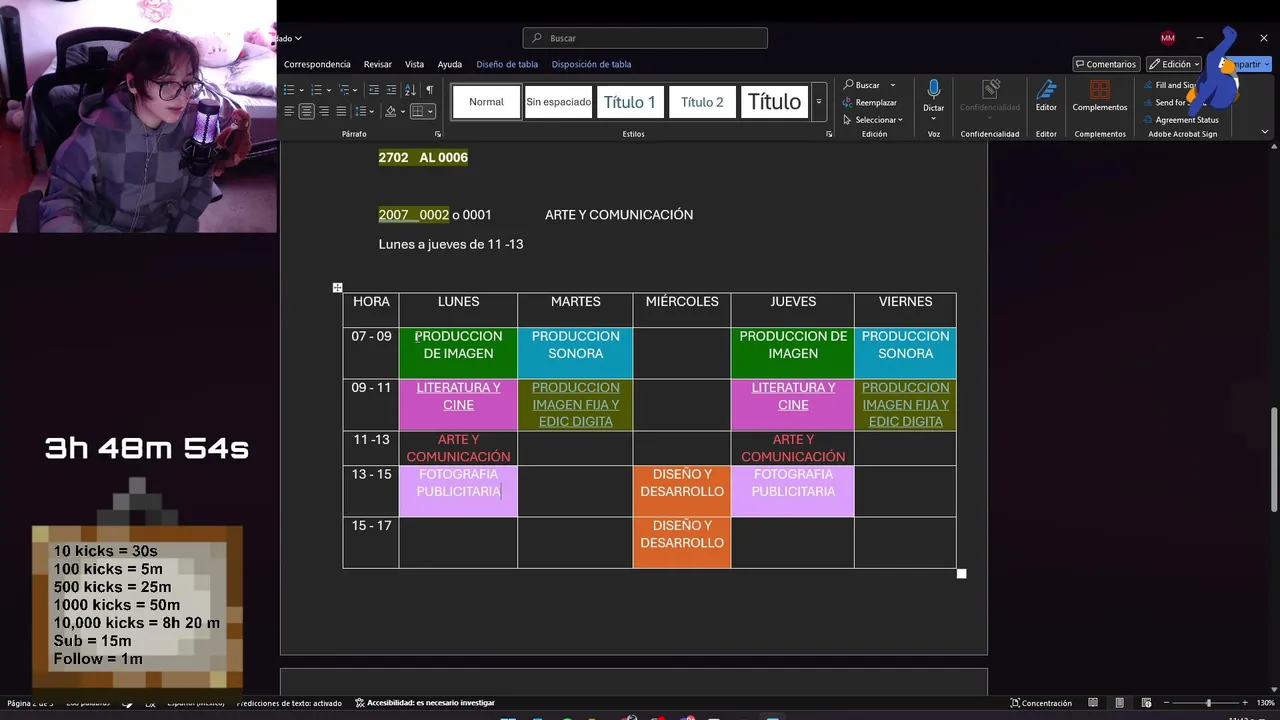
Task: Open Complementos add-ins
Action: coord(1100,96)
